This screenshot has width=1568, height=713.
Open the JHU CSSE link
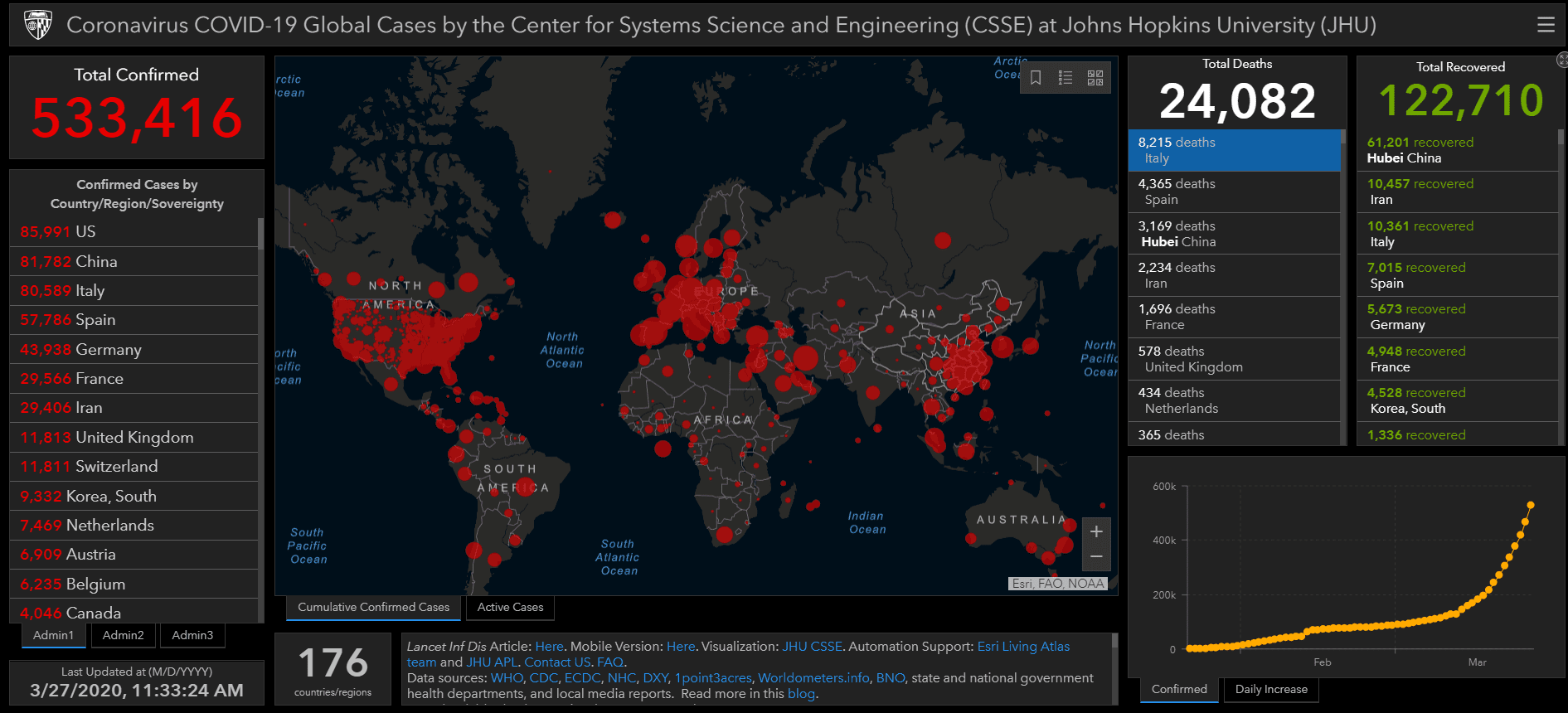click(x=812, y=647)
